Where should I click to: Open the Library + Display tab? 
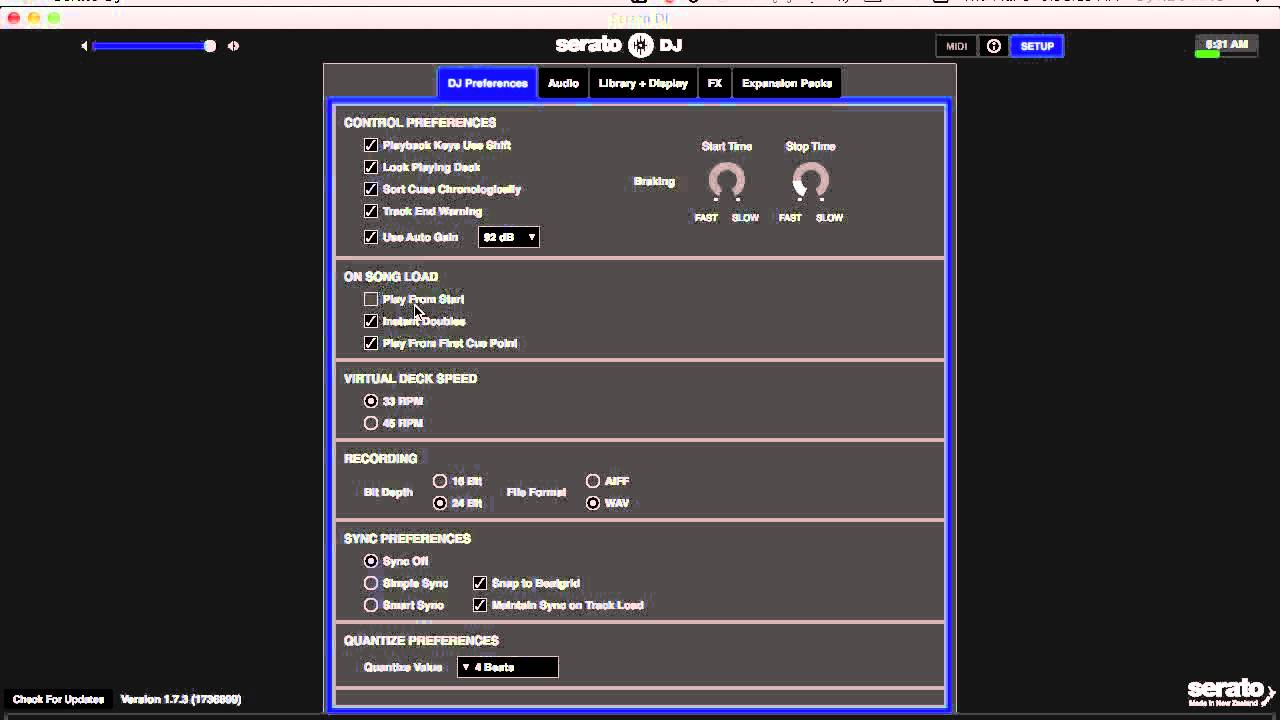pyautogui.click(x=643, y=84)
